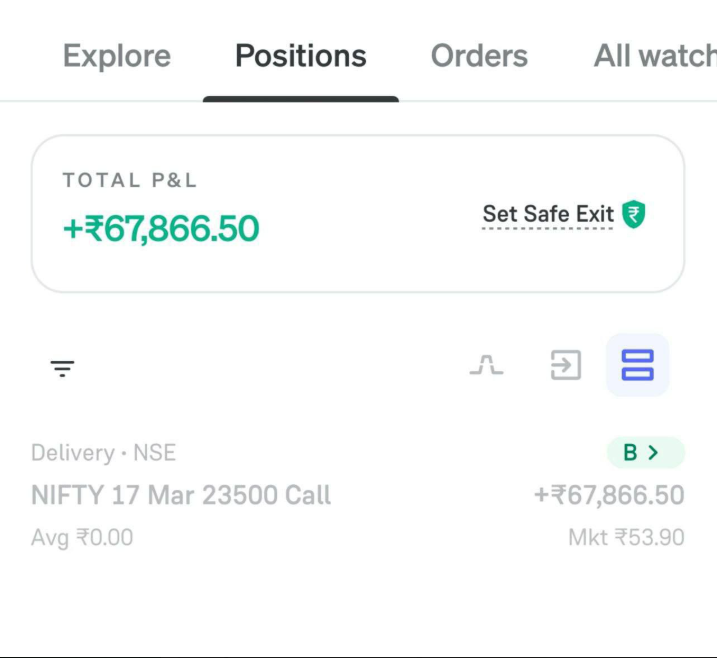Click the exit positions arrow icon
The image size is (717, 658).
(x=565, y=366)
